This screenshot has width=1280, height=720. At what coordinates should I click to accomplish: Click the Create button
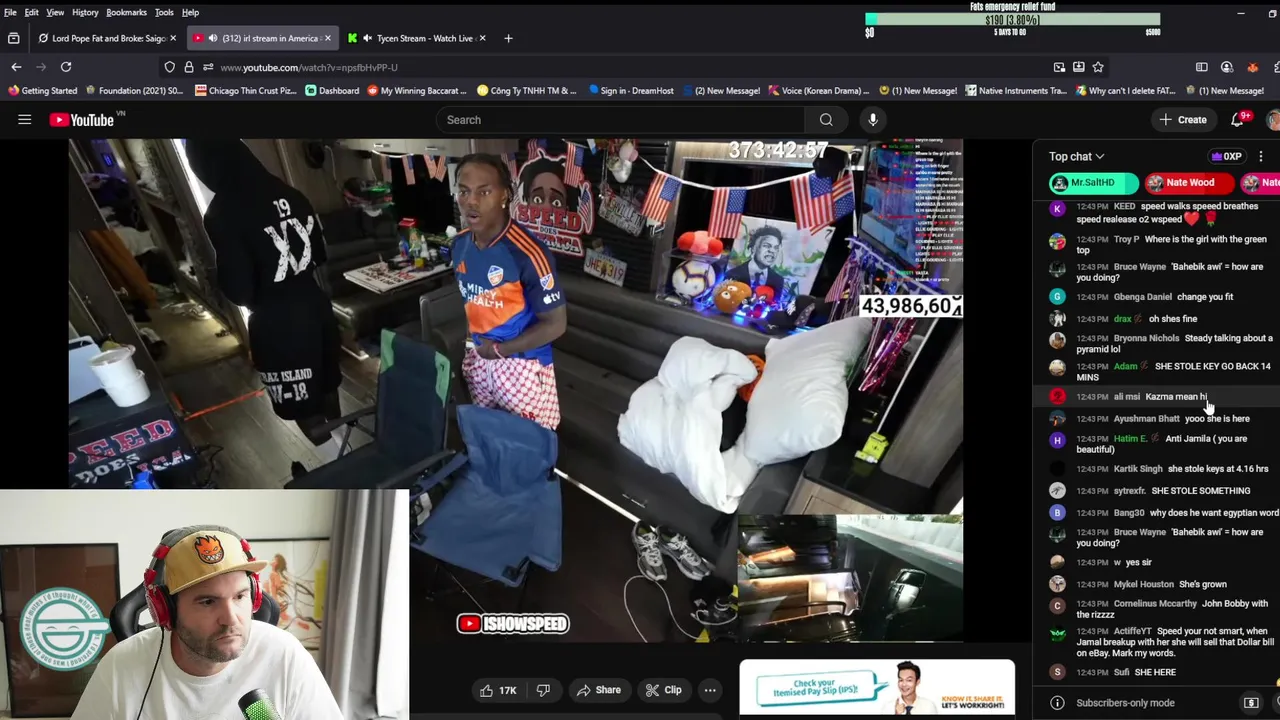(x=1182, y=120)
